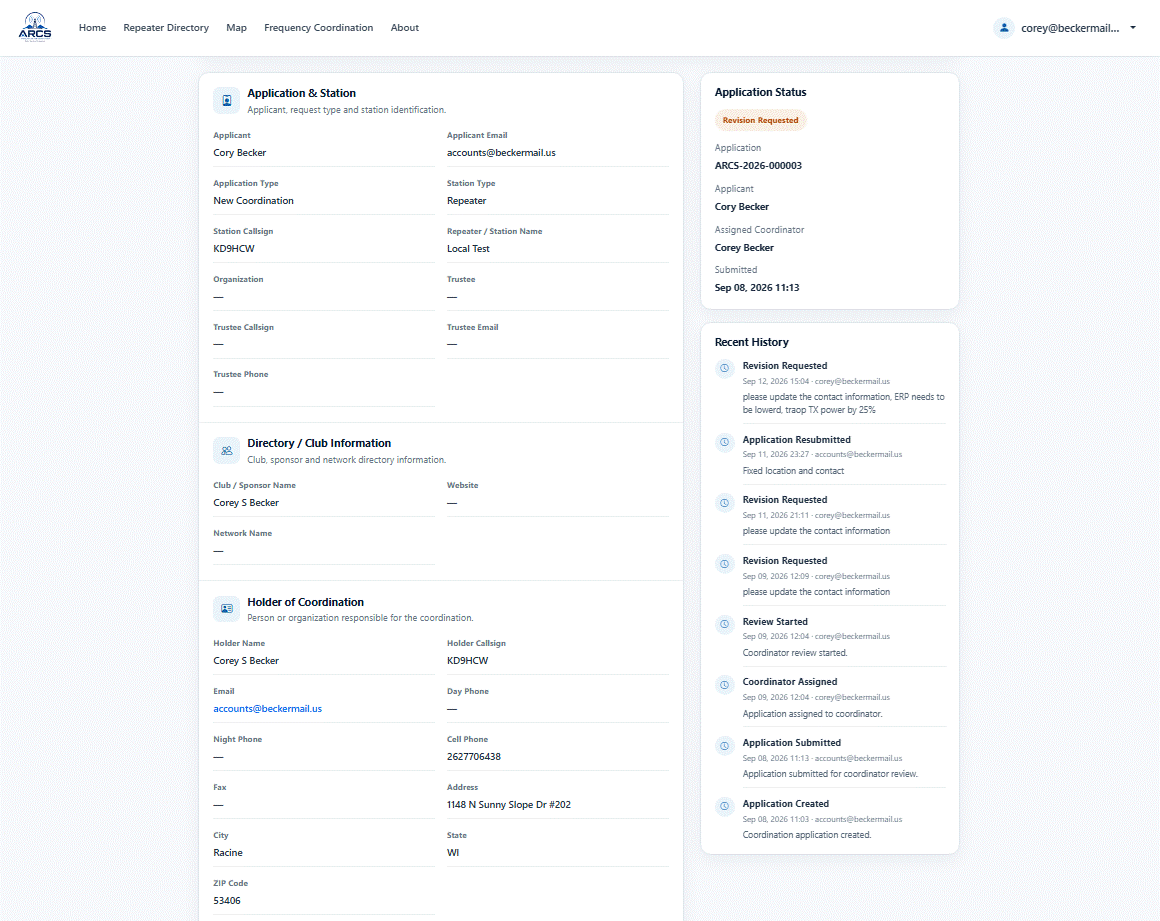1160x921 pixels.
Task: Click the Application & Station section icon
Action: tap(226, 101)
